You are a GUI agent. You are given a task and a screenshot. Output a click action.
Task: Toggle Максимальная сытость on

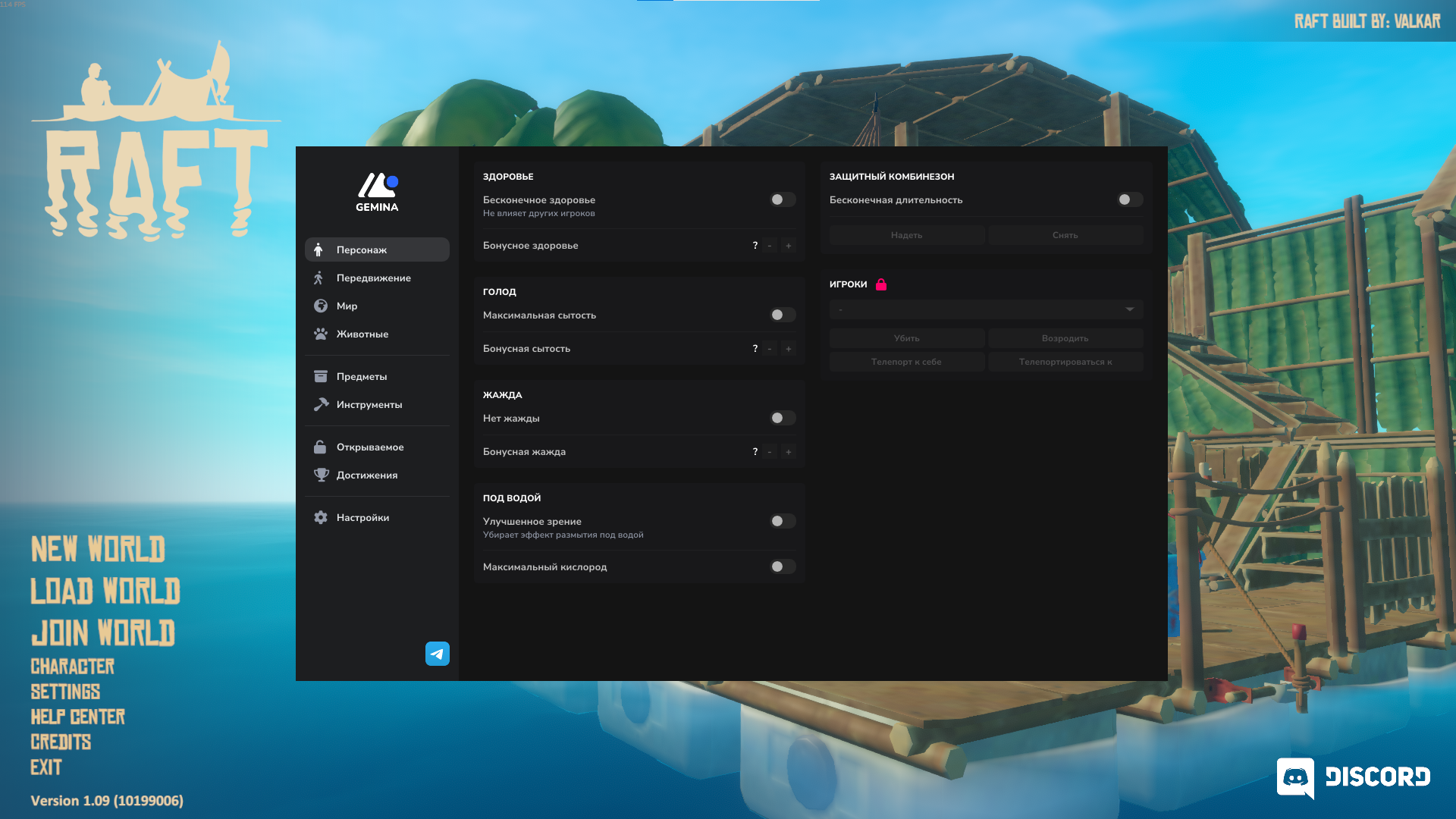pyautogui.click(x=783, y=315)
